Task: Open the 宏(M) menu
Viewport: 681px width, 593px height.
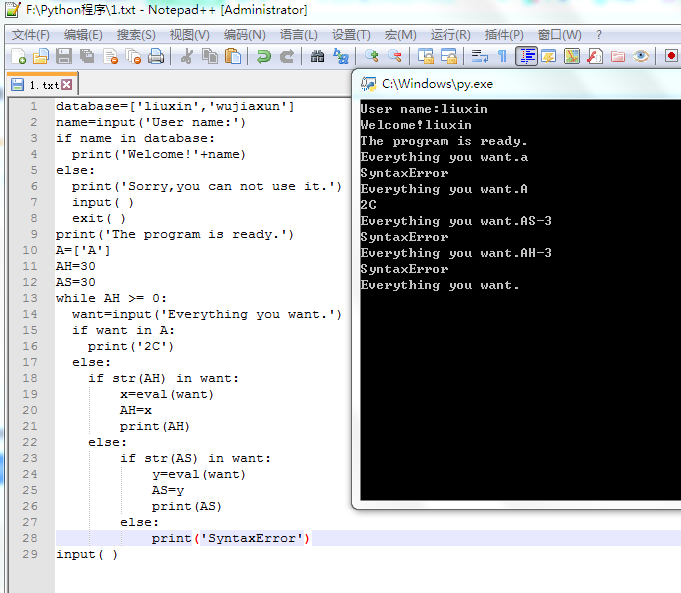Action: click(x=400, y=35)
